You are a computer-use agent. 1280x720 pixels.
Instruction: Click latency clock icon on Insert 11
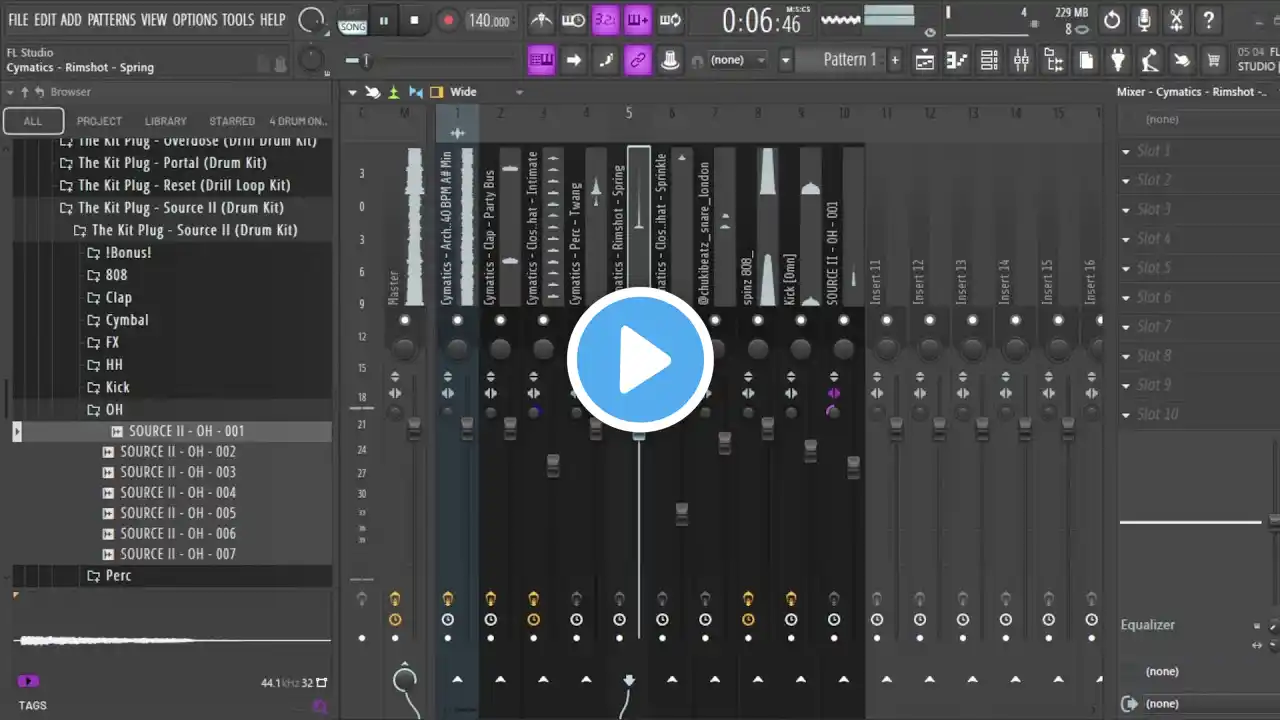click(877, 620)
